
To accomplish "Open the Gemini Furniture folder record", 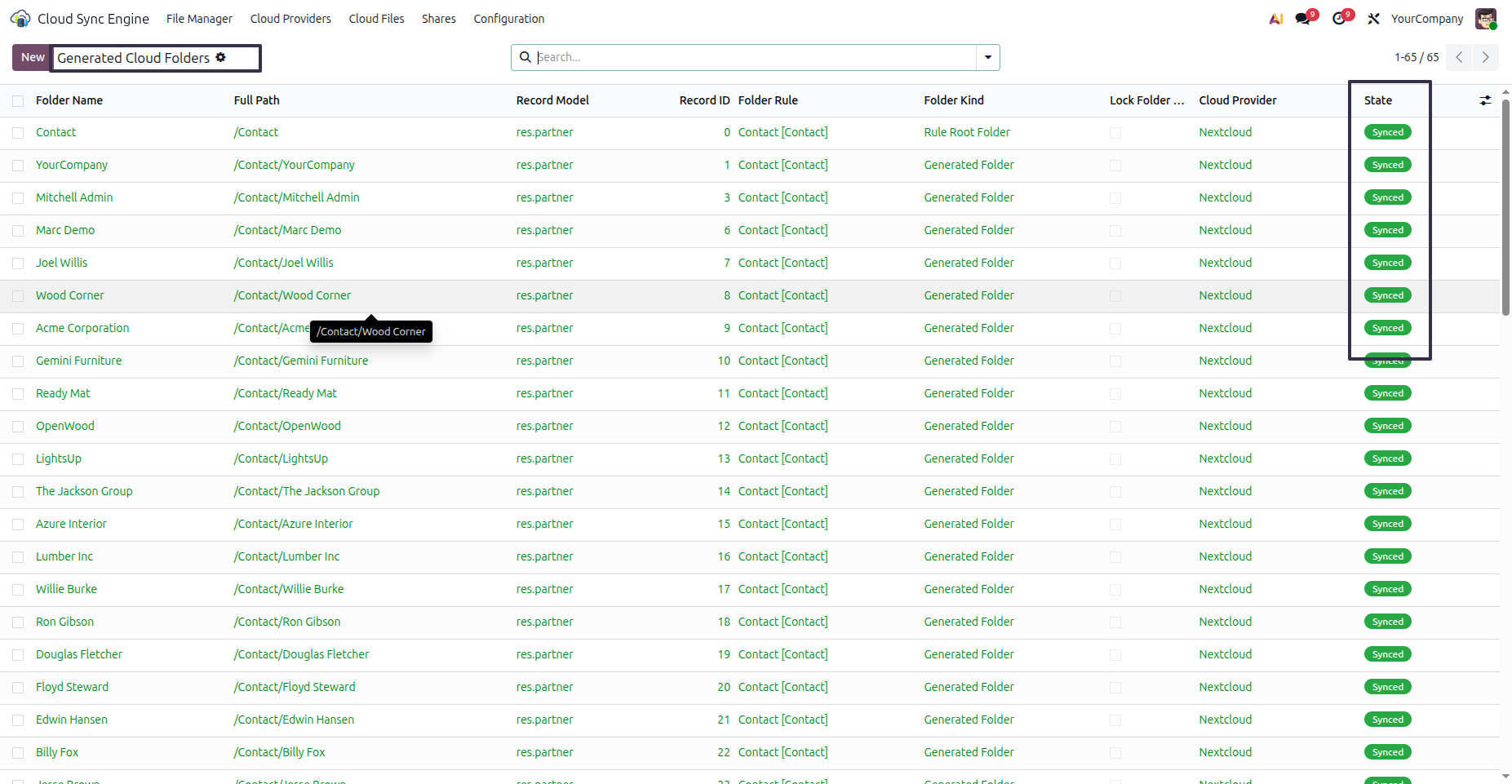I will [78, 361].
